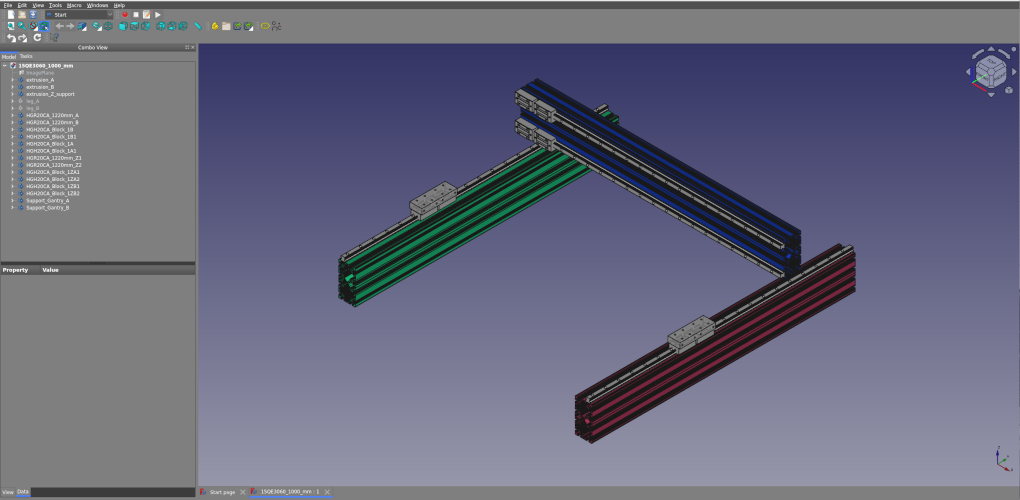Open the sync view dropdown icon
The height and width of the screenshot is (500, 1020).
[96, 26]
